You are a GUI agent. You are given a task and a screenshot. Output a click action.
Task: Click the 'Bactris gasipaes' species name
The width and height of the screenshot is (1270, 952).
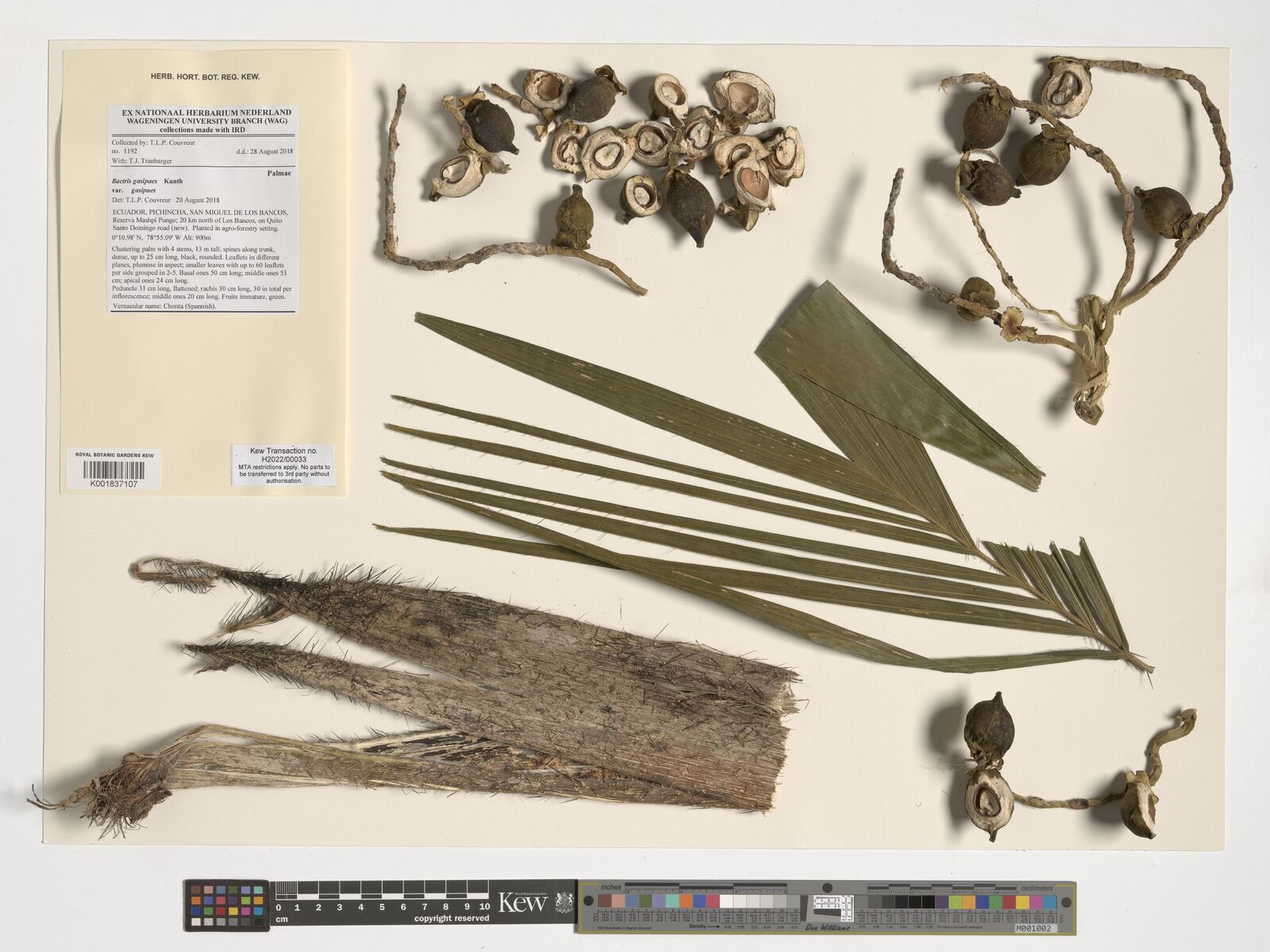[x=137, y=182]
